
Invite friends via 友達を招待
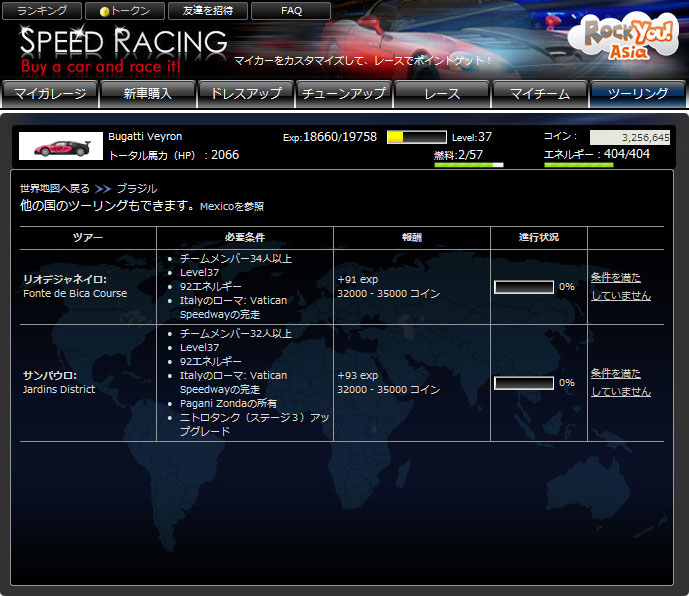208,11
